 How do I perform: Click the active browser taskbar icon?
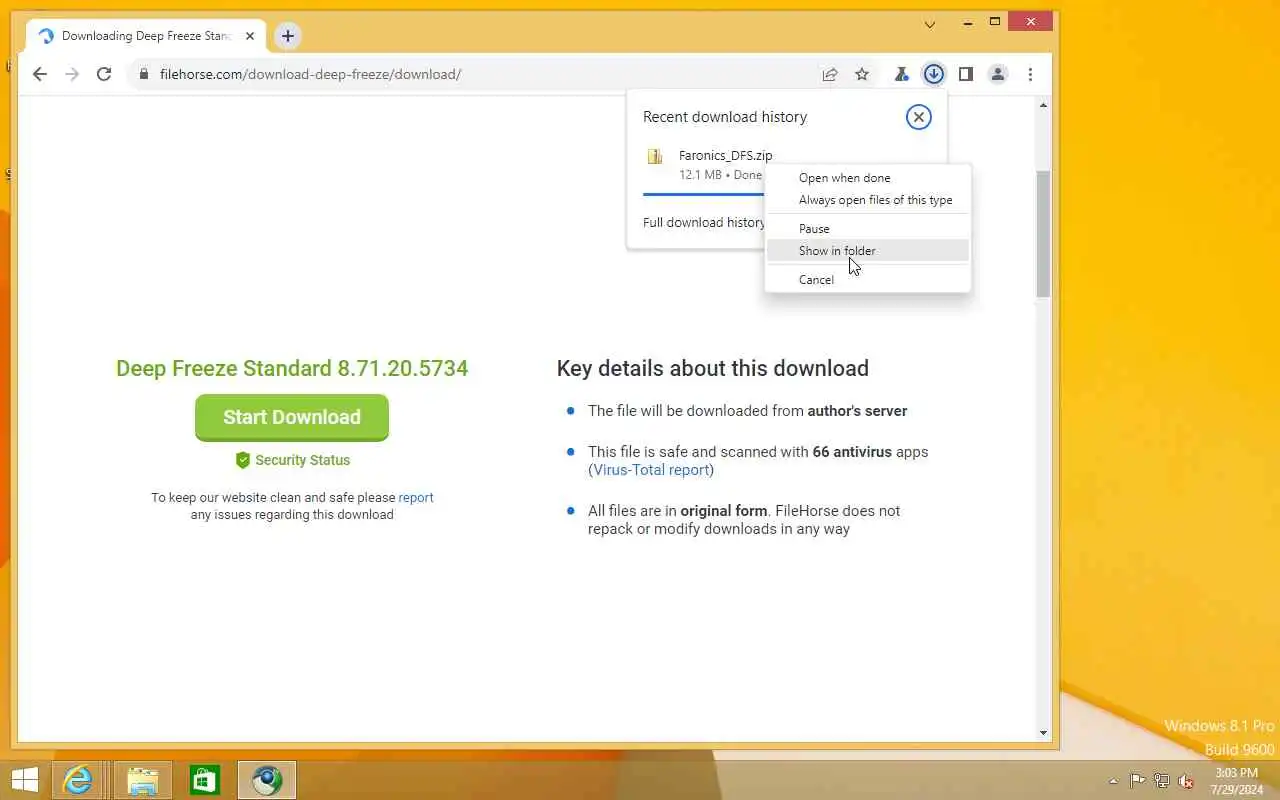click(x=267, y=780)
